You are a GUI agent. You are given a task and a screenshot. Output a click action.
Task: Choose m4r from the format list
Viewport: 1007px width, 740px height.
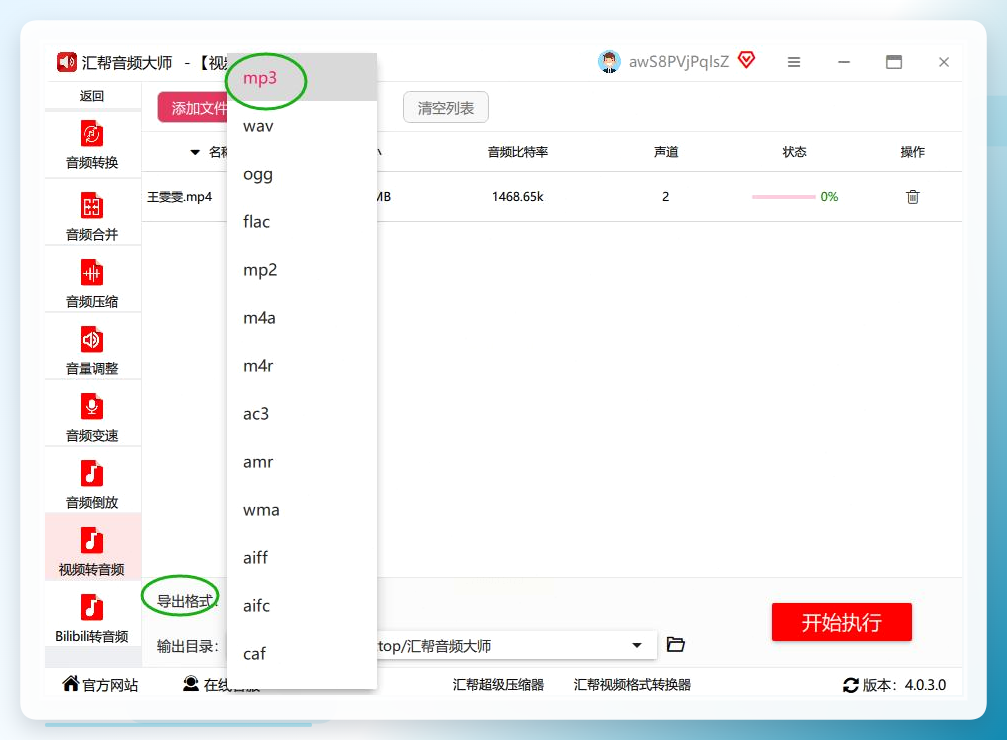click(302, 366)
